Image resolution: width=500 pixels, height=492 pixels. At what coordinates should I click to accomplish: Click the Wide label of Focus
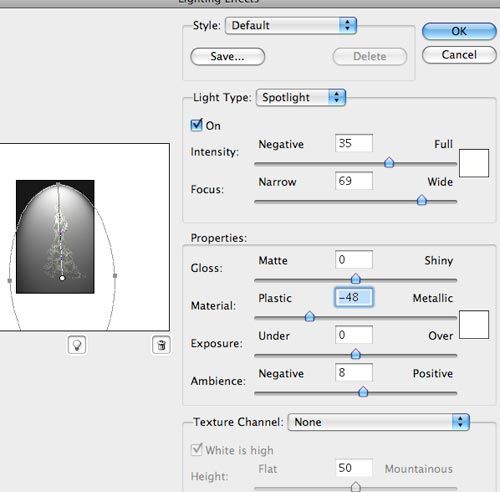440,182
